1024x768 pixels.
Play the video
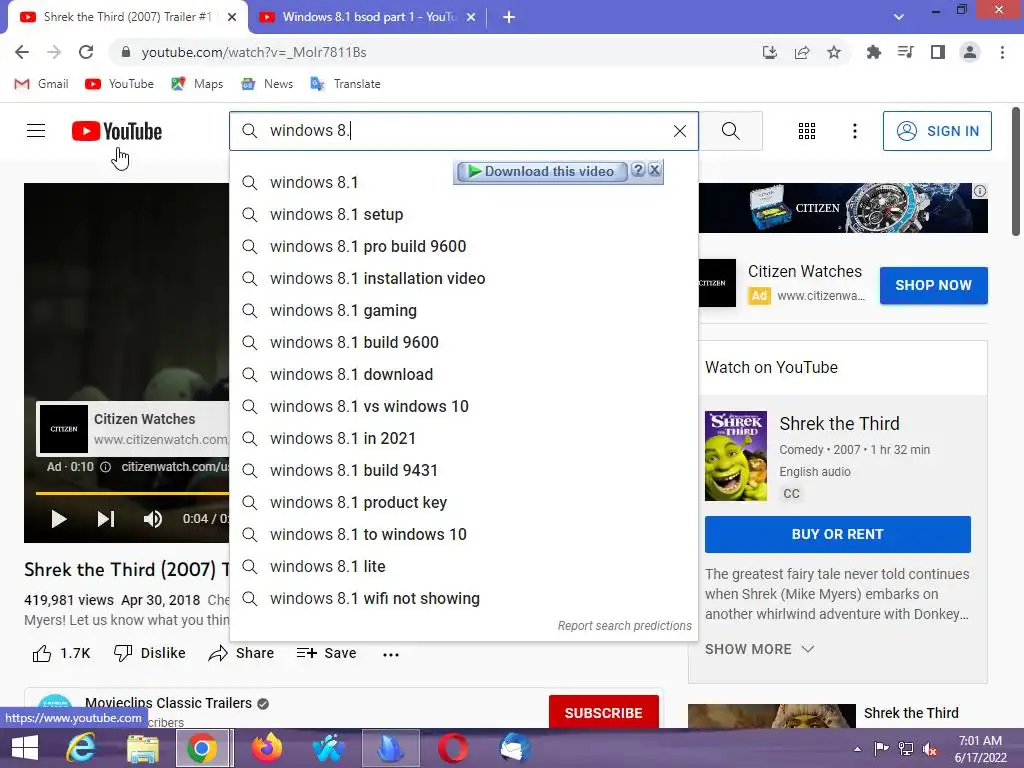(x=59, y=519)
